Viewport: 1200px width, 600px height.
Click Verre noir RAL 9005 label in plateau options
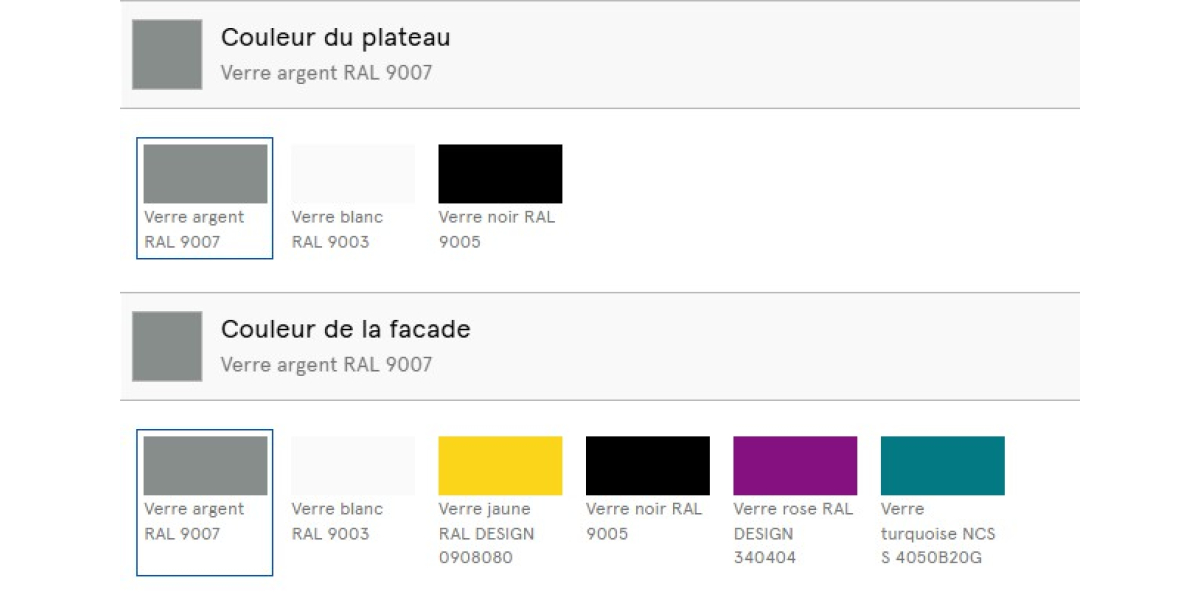pyautogui.click(x=497, y=229)
